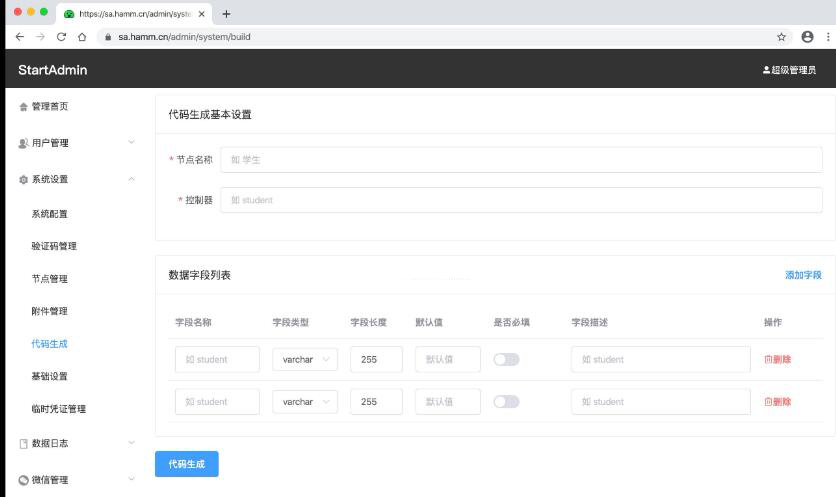836x497 pixels.
Task: Click the 数据日志 document icon
Action: click(23, 444)
